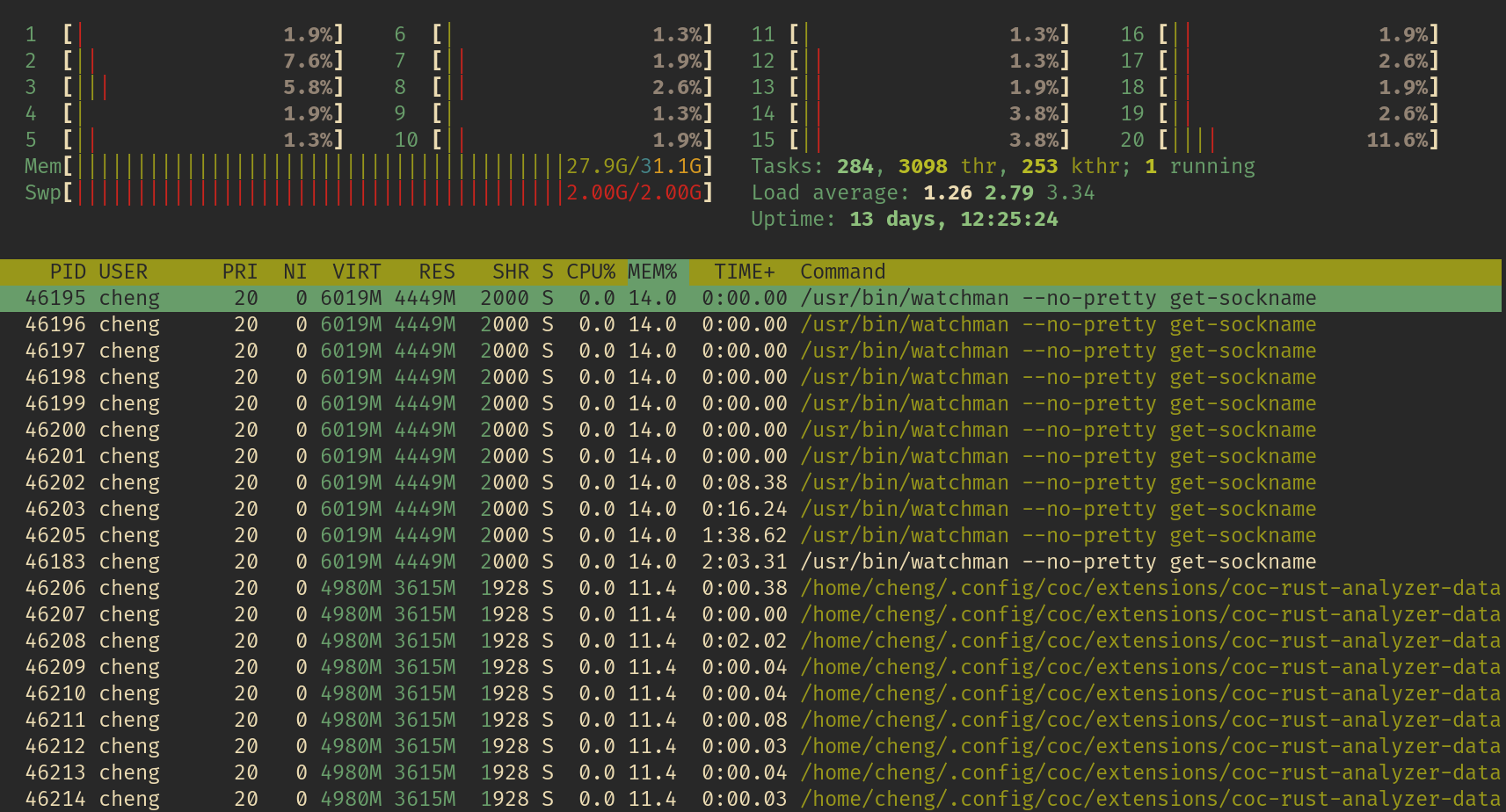Sort processes by the Command column header

pos(841,272)
